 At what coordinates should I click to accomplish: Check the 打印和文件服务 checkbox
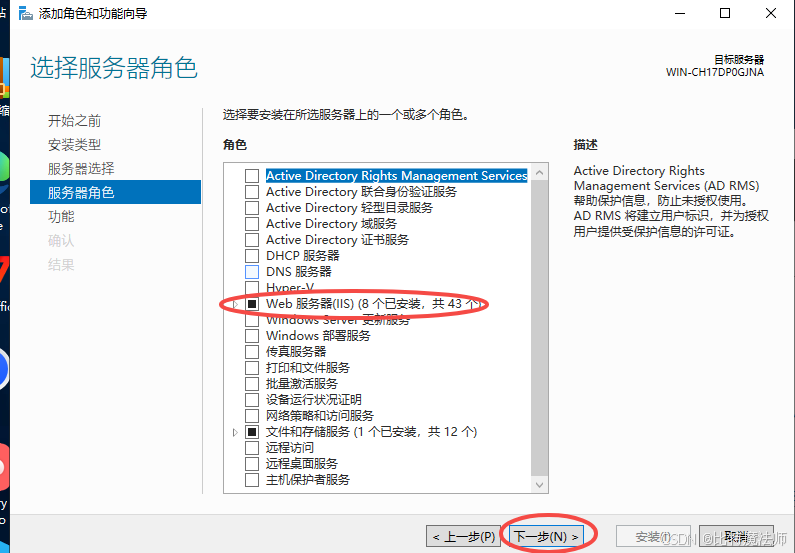click(252, 367)
